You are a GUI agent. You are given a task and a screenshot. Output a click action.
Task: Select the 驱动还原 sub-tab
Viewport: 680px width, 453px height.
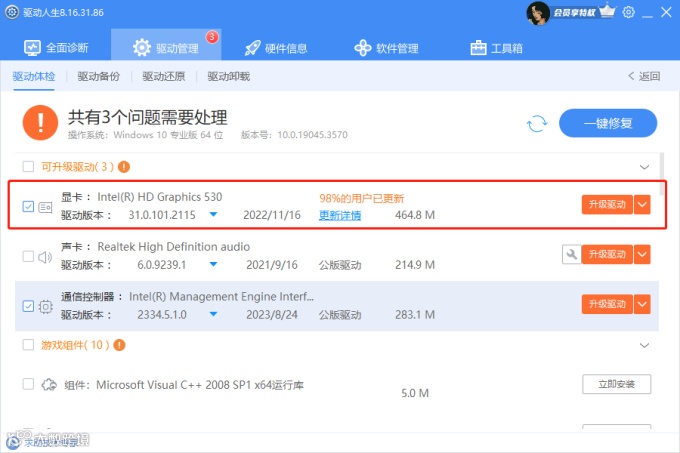[x=163, y=77]
